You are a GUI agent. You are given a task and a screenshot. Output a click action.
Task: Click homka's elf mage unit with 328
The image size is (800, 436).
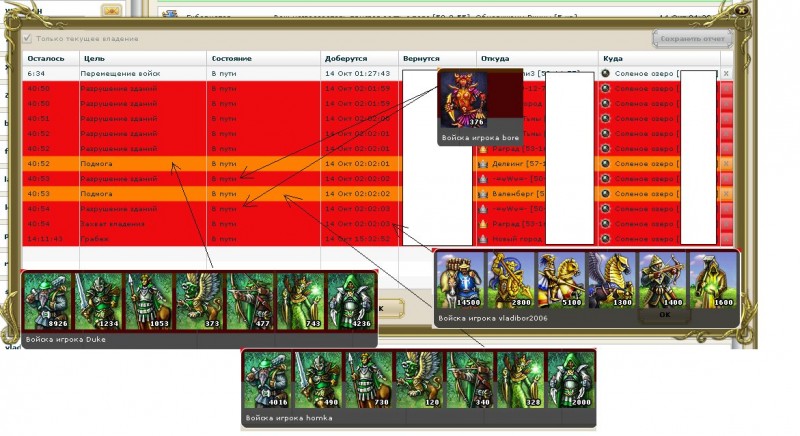tap(520, 380)
